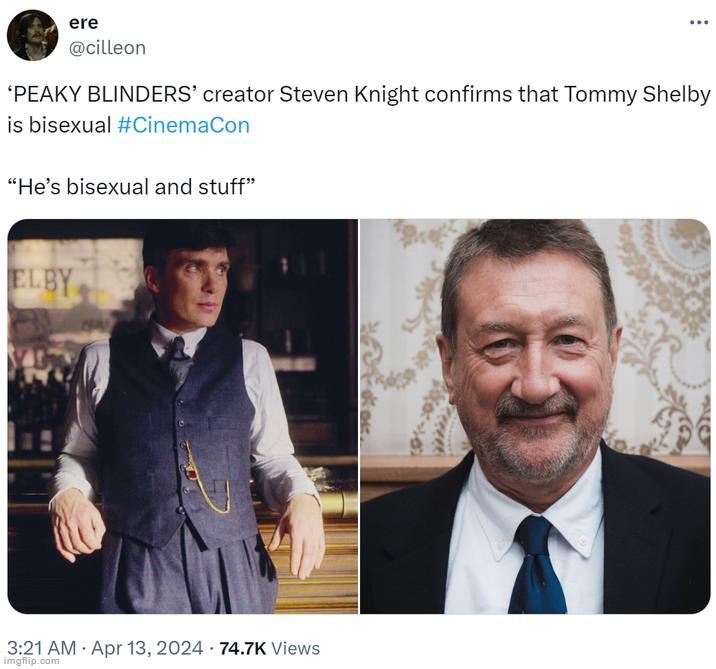Click the ELBY sign in left photo
This screenshot has height=669, width=716.
[42, 280]
